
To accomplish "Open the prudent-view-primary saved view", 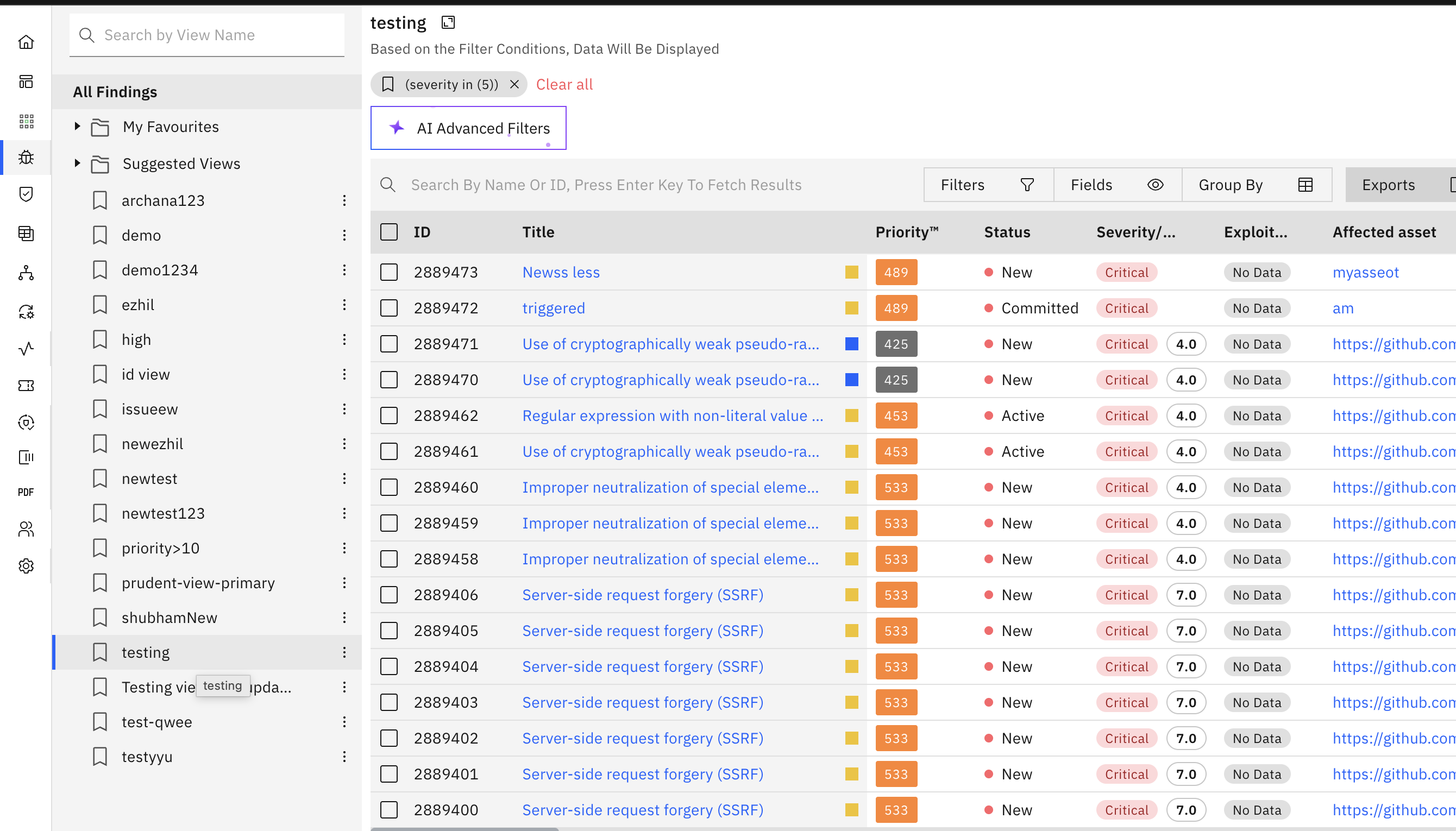I will (x=198, y=583).
